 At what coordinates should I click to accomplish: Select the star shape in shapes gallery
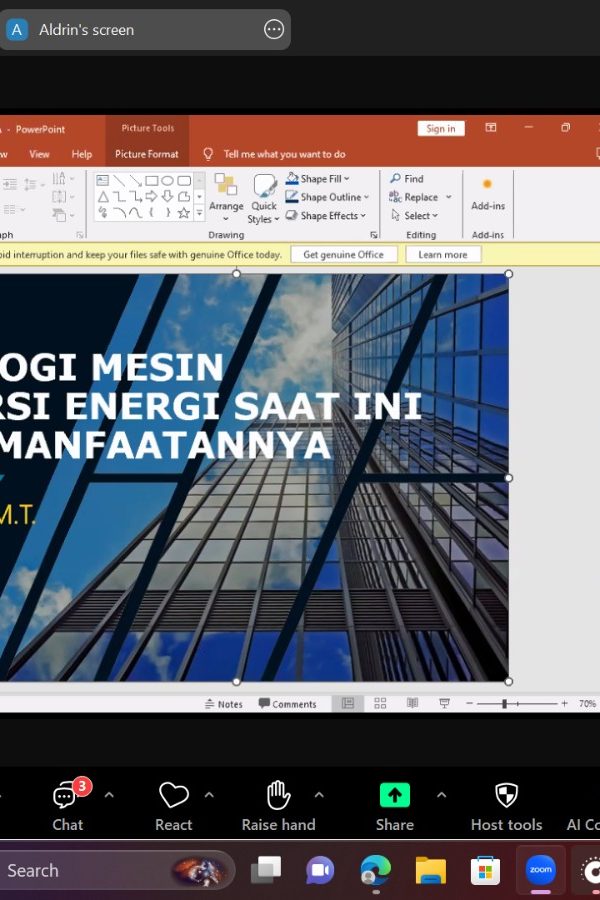[184, 213]
